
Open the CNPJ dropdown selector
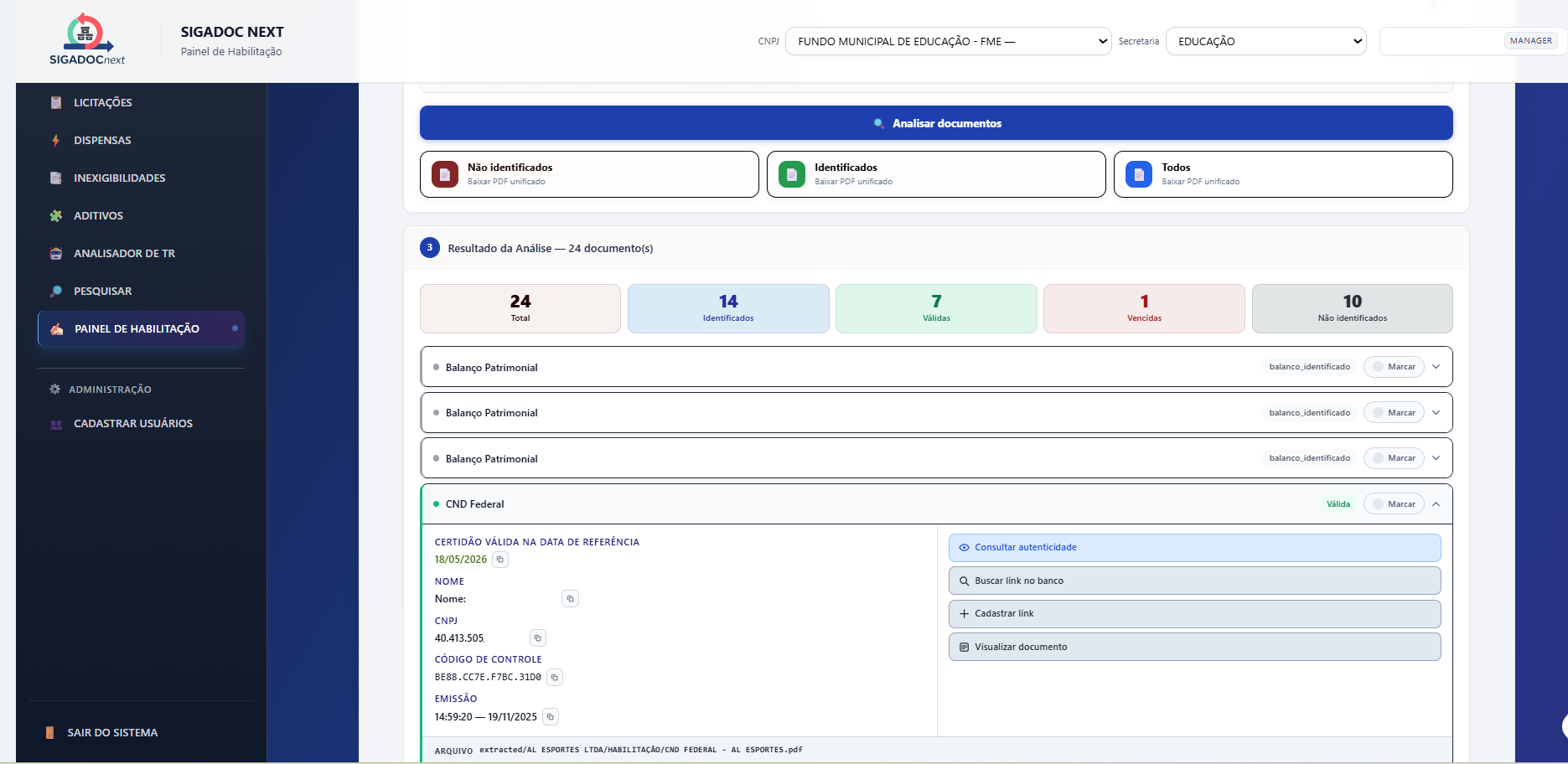(948, 41)
